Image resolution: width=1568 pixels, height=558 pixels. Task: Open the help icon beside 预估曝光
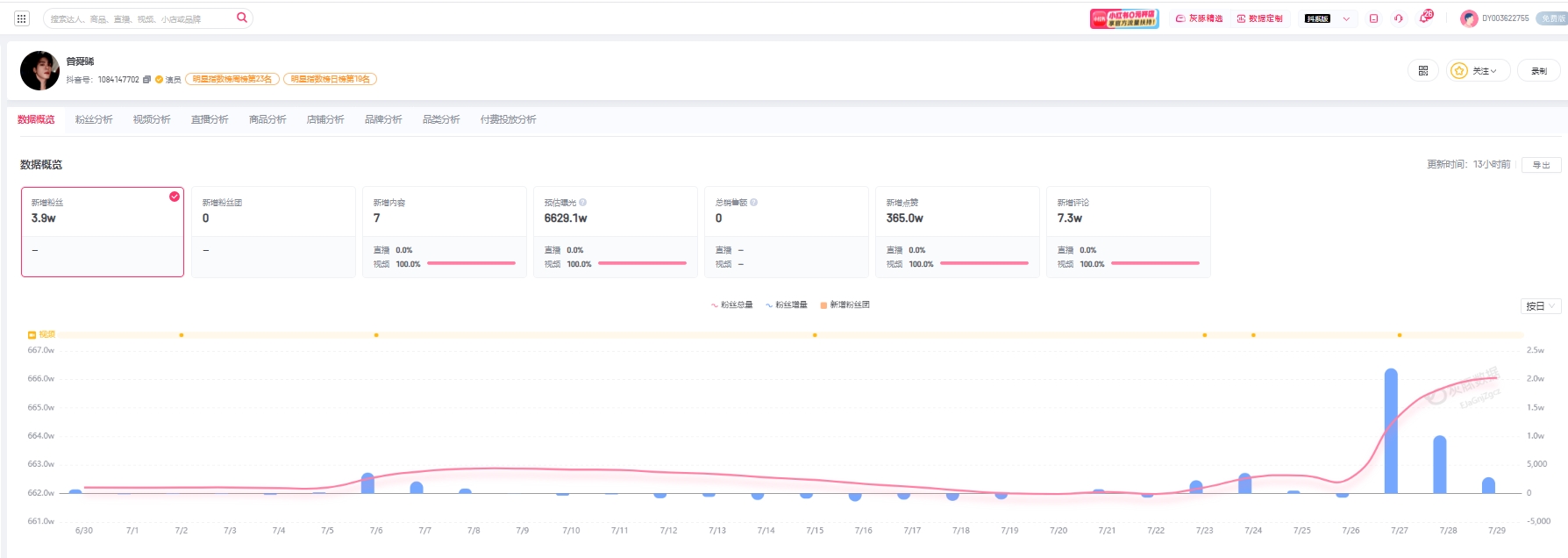coord(582,203)
